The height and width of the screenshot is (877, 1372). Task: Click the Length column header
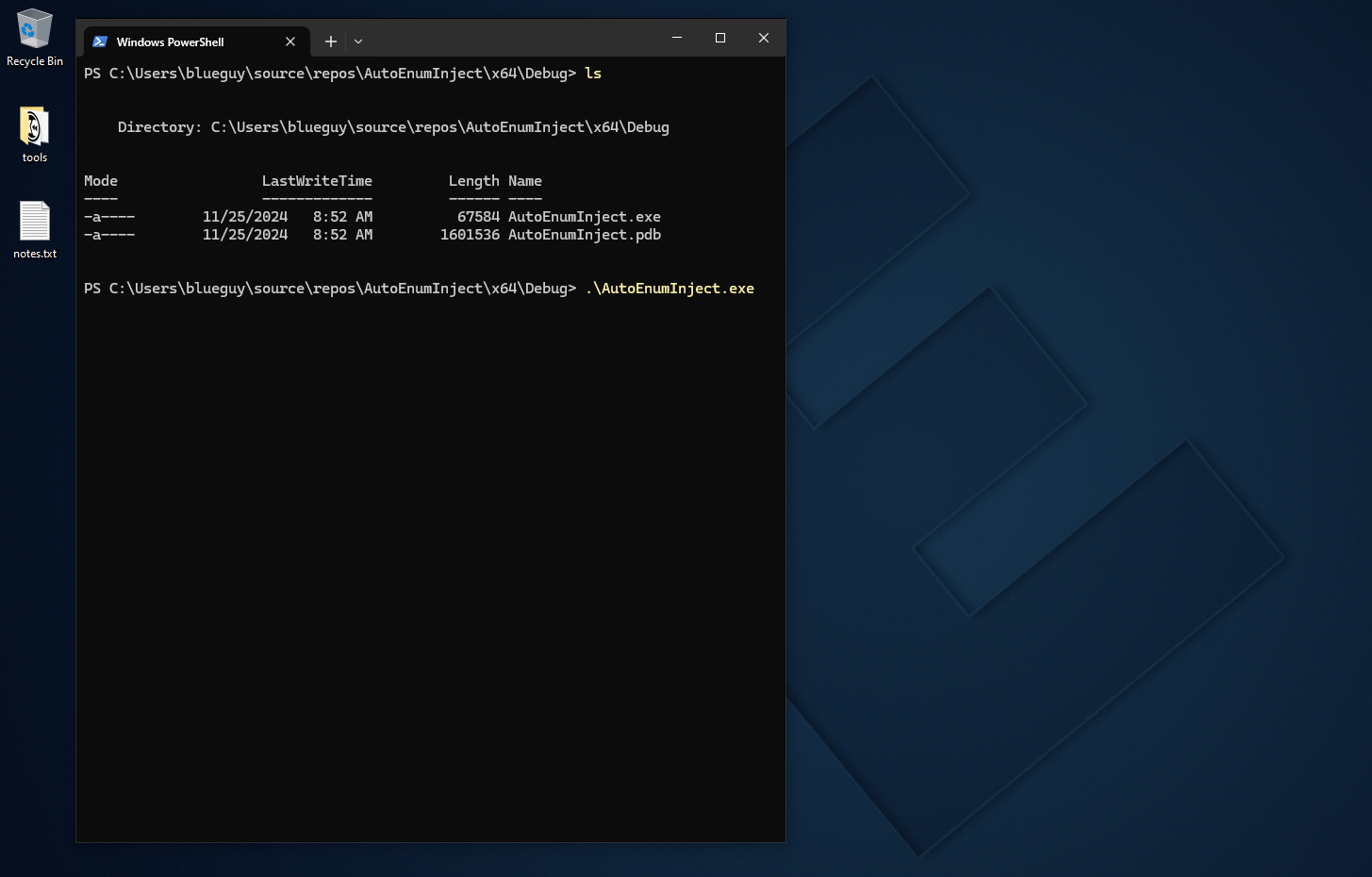(x=473, y=181)
